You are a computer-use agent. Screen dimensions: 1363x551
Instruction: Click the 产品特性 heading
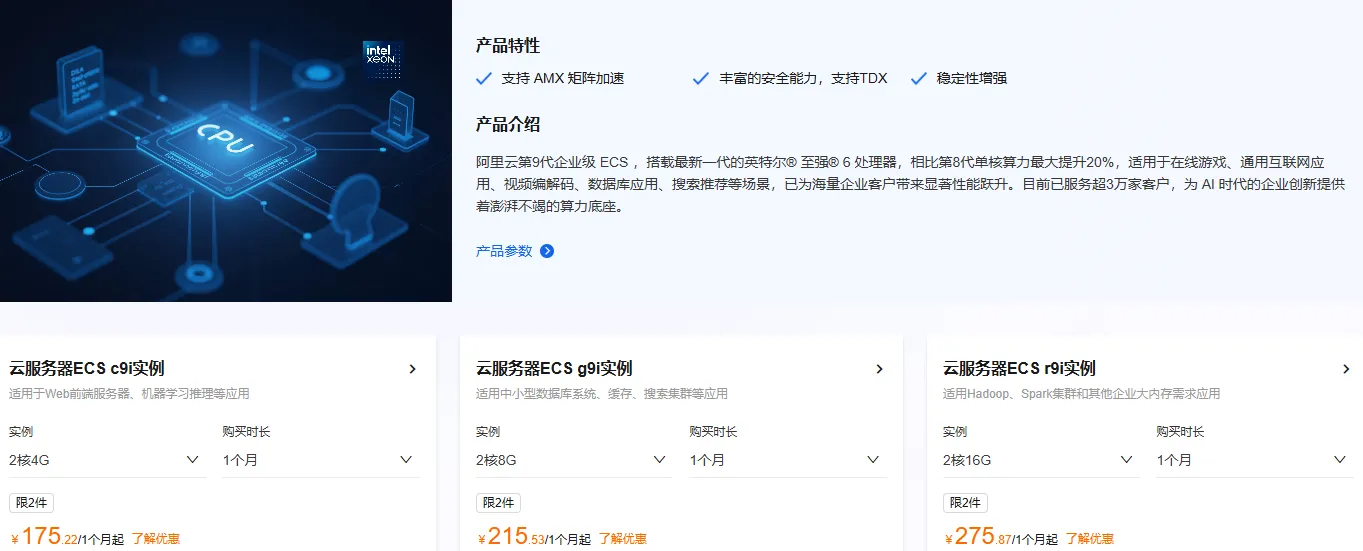508,45
